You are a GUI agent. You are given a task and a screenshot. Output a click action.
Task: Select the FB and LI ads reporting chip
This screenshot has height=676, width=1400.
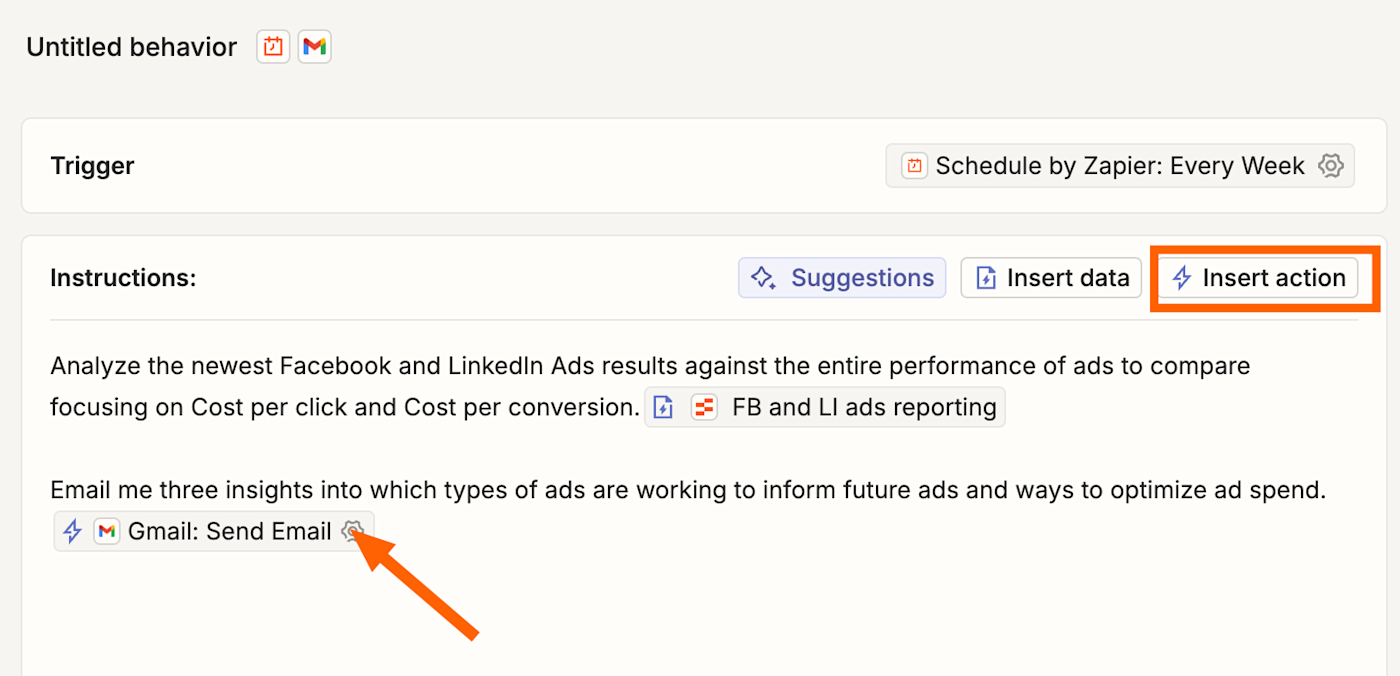tap(864, 407)
